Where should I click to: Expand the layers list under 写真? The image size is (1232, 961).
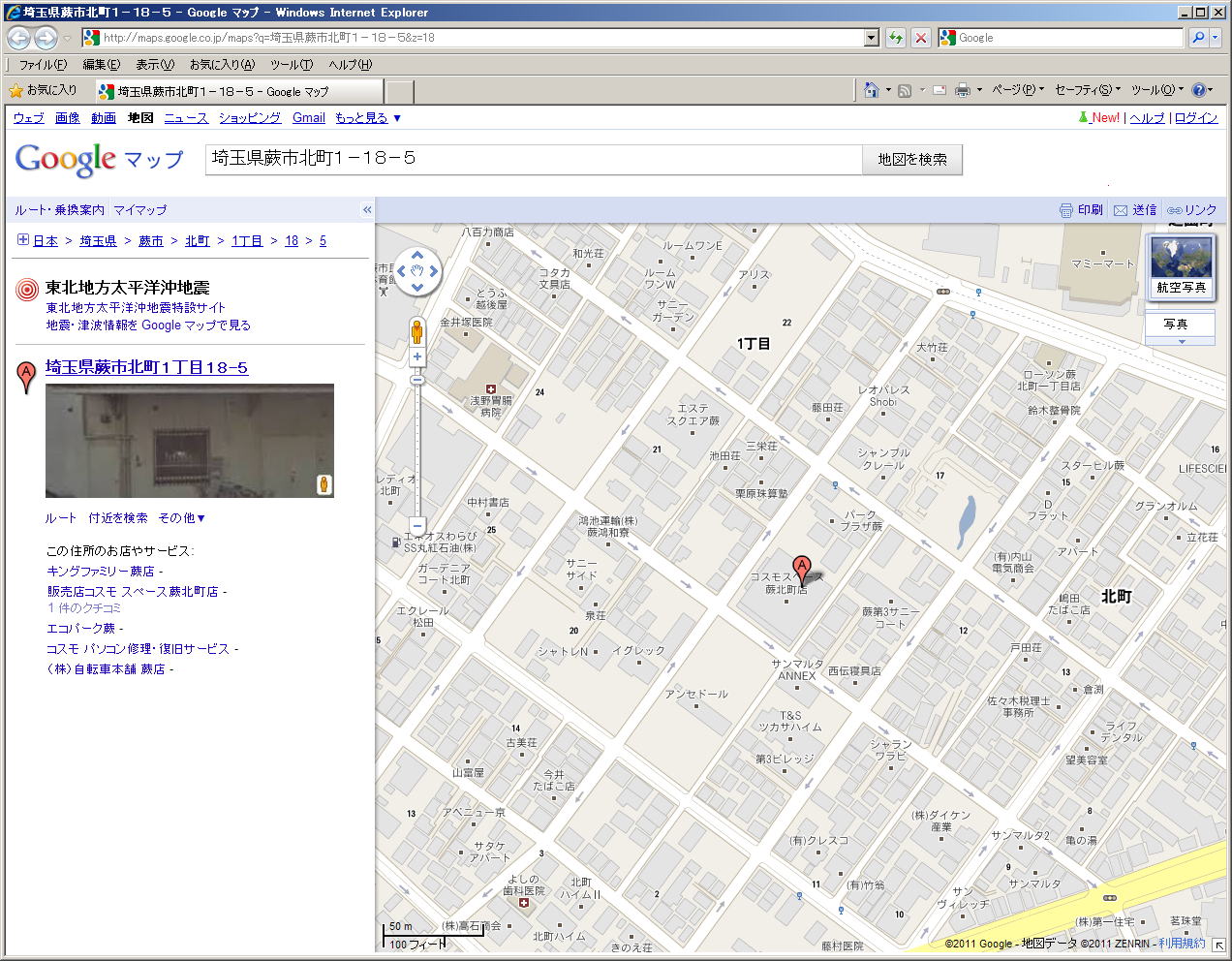(x=1180, y=341)
